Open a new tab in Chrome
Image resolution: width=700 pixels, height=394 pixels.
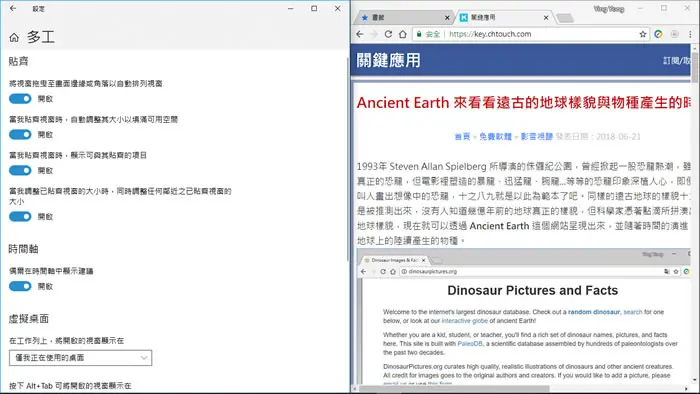pyautogui.click(x=565, y=18)
